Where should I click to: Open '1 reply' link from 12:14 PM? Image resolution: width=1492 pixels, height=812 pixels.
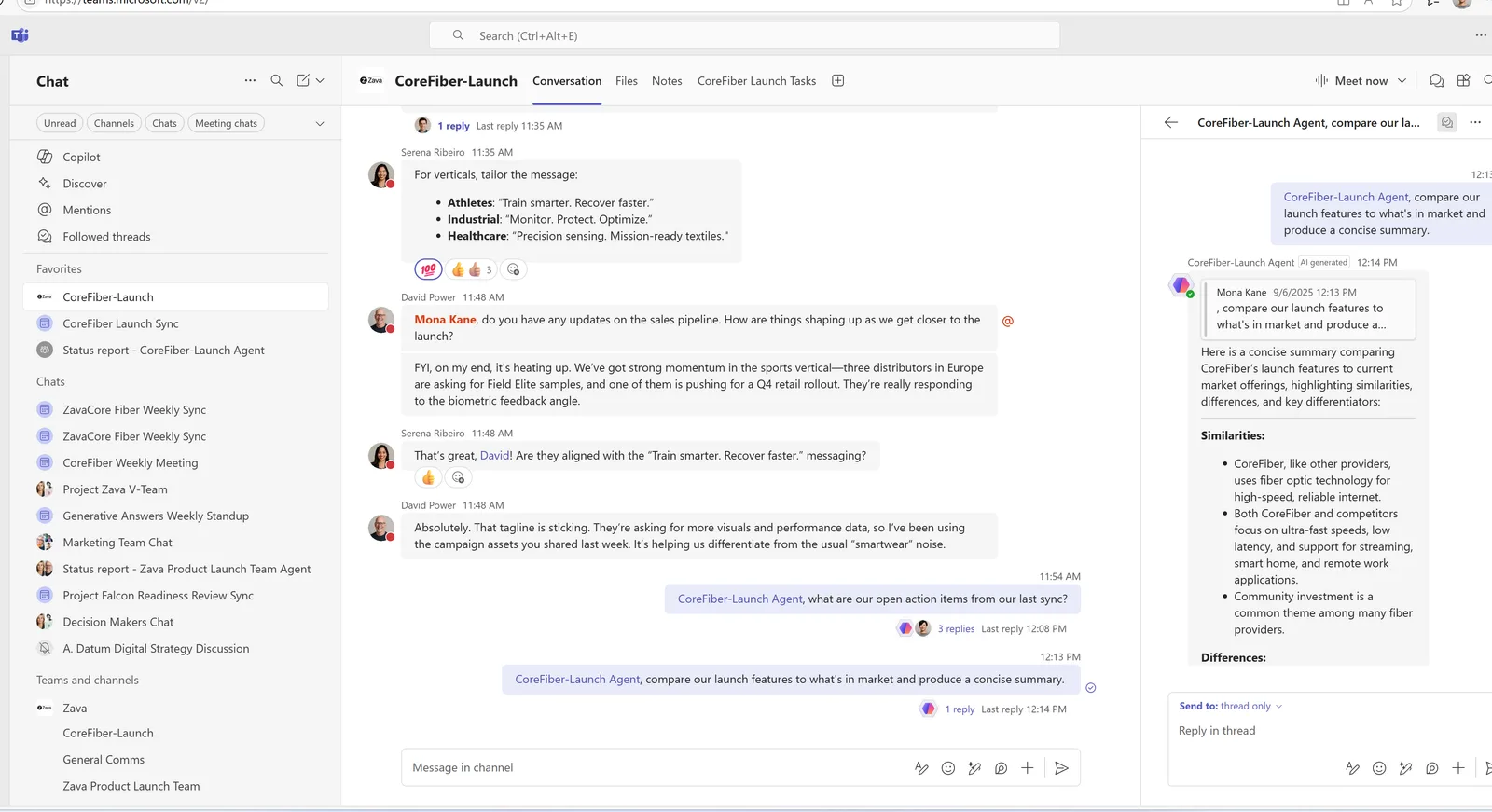point(960,709)
